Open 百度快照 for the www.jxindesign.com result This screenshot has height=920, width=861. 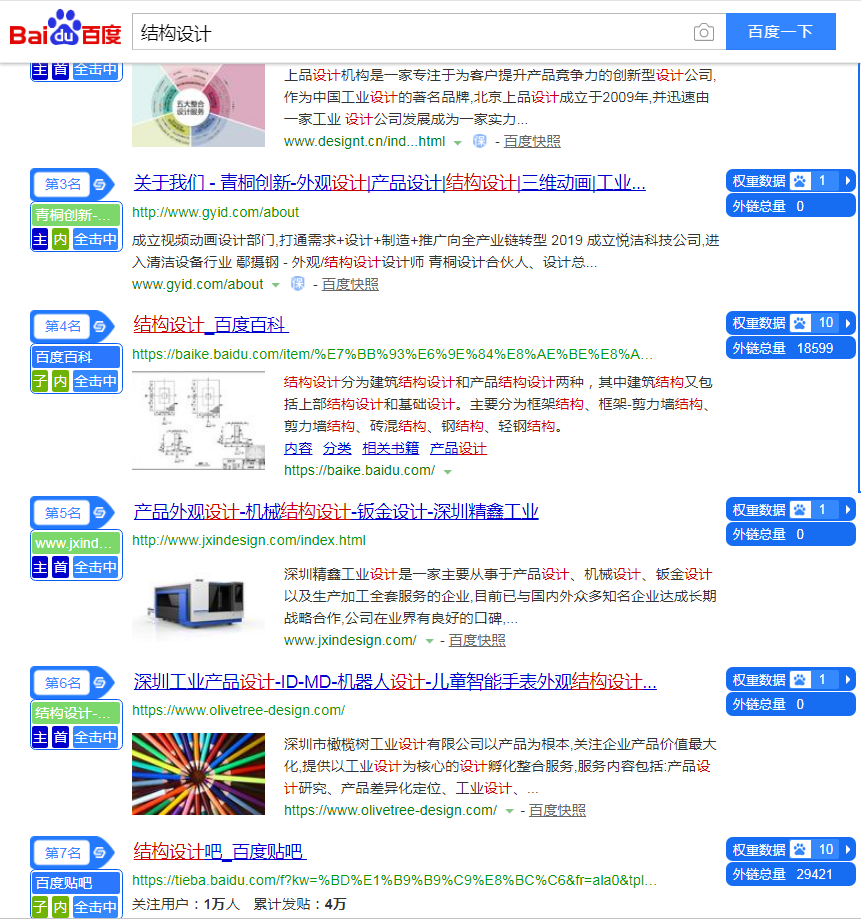477,640
